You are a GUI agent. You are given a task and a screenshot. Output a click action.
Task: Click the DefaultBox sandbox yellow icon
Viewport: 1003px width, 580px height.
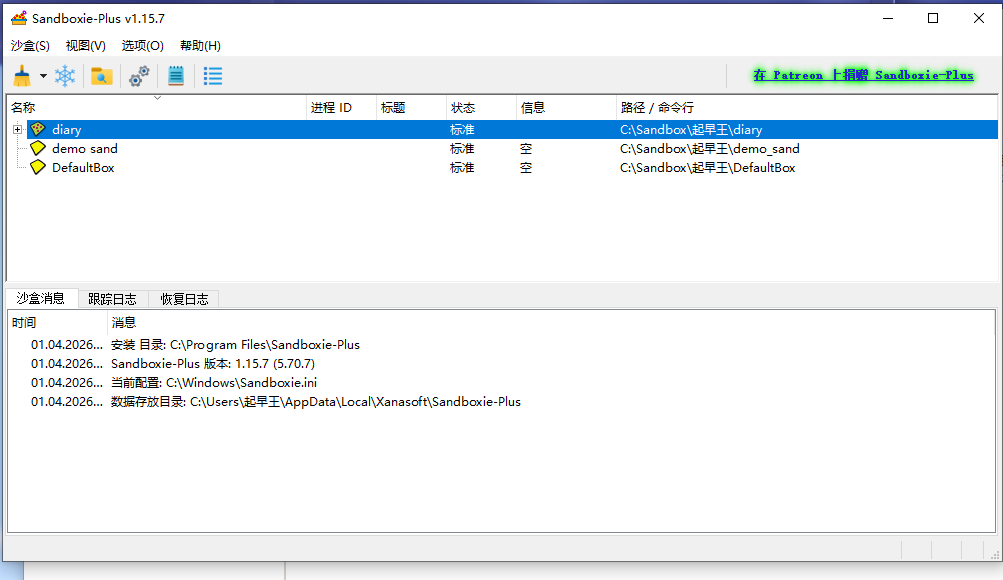(38, 168)
